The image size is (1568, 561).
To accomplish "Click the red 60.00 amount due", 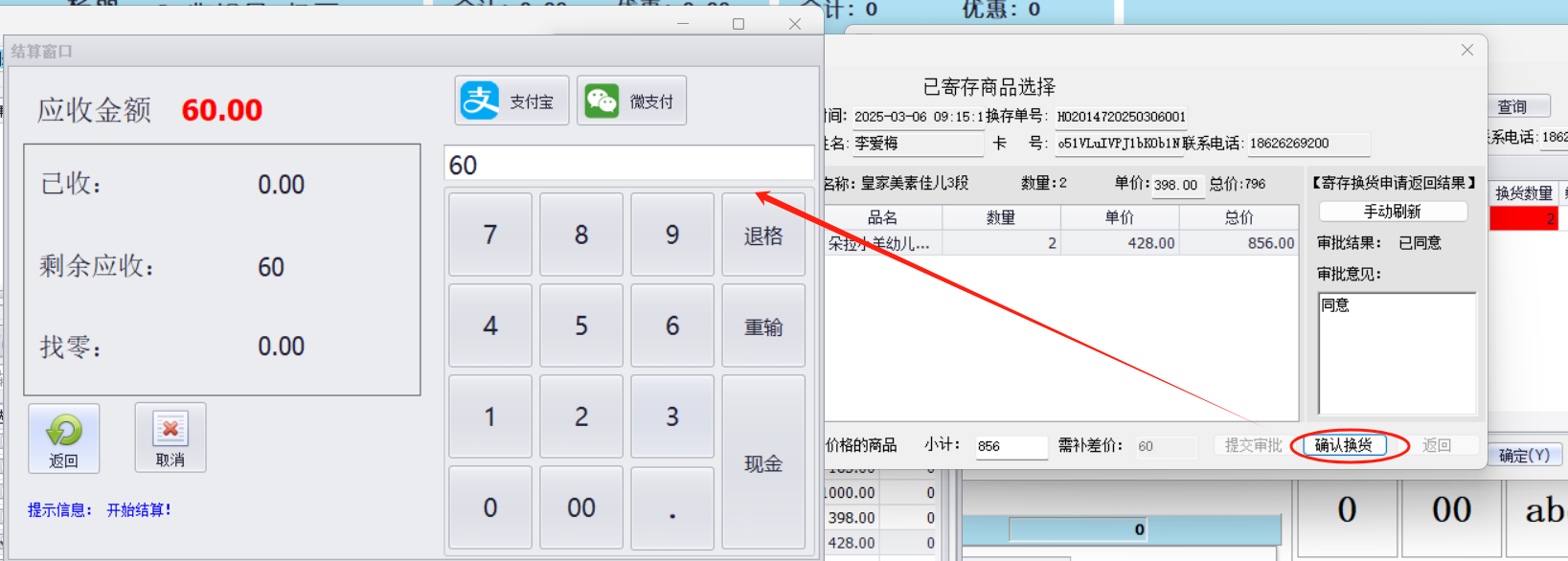I will tap(222, 110).
